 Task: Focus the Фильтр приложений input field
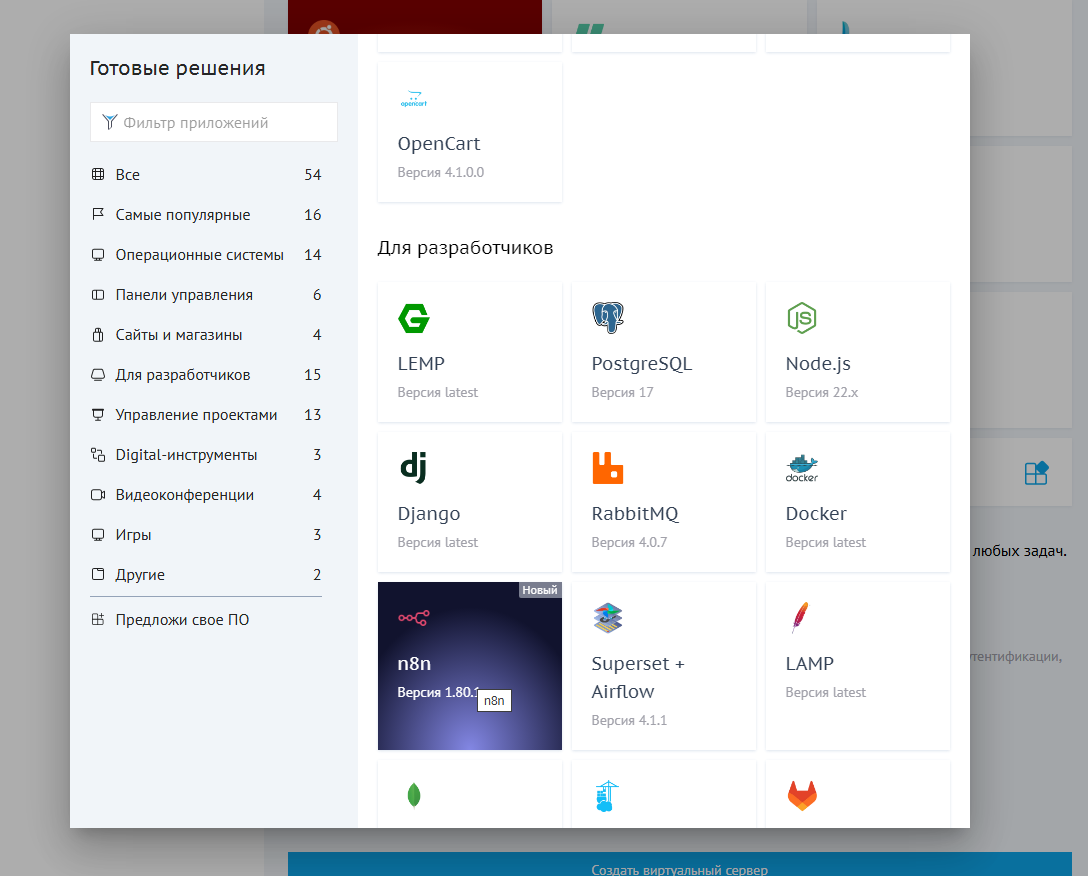[214, 122]
